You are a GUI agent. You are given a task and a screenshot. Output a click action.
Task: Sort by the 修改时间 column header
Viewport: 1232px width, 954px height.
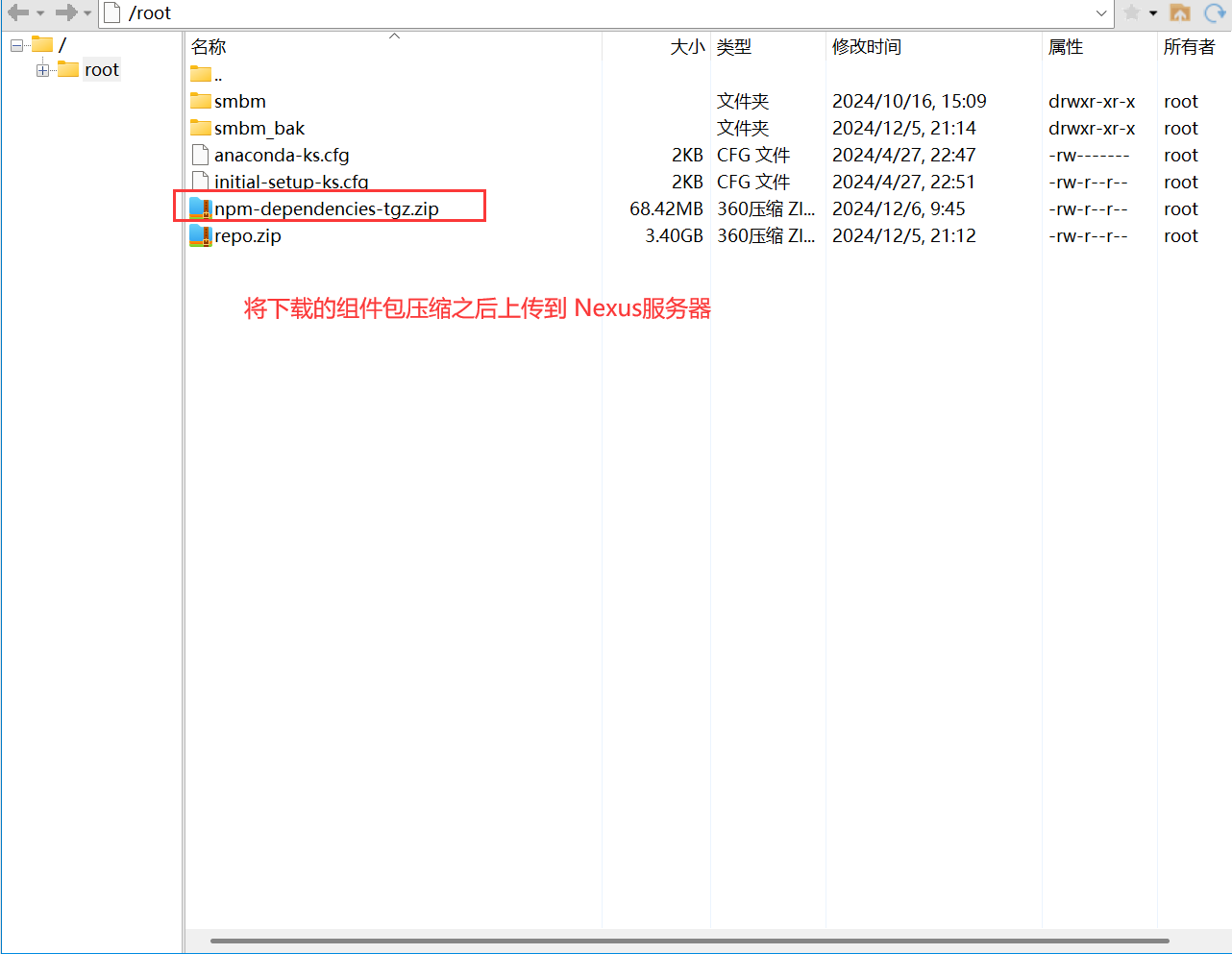[x=866, y=47]
